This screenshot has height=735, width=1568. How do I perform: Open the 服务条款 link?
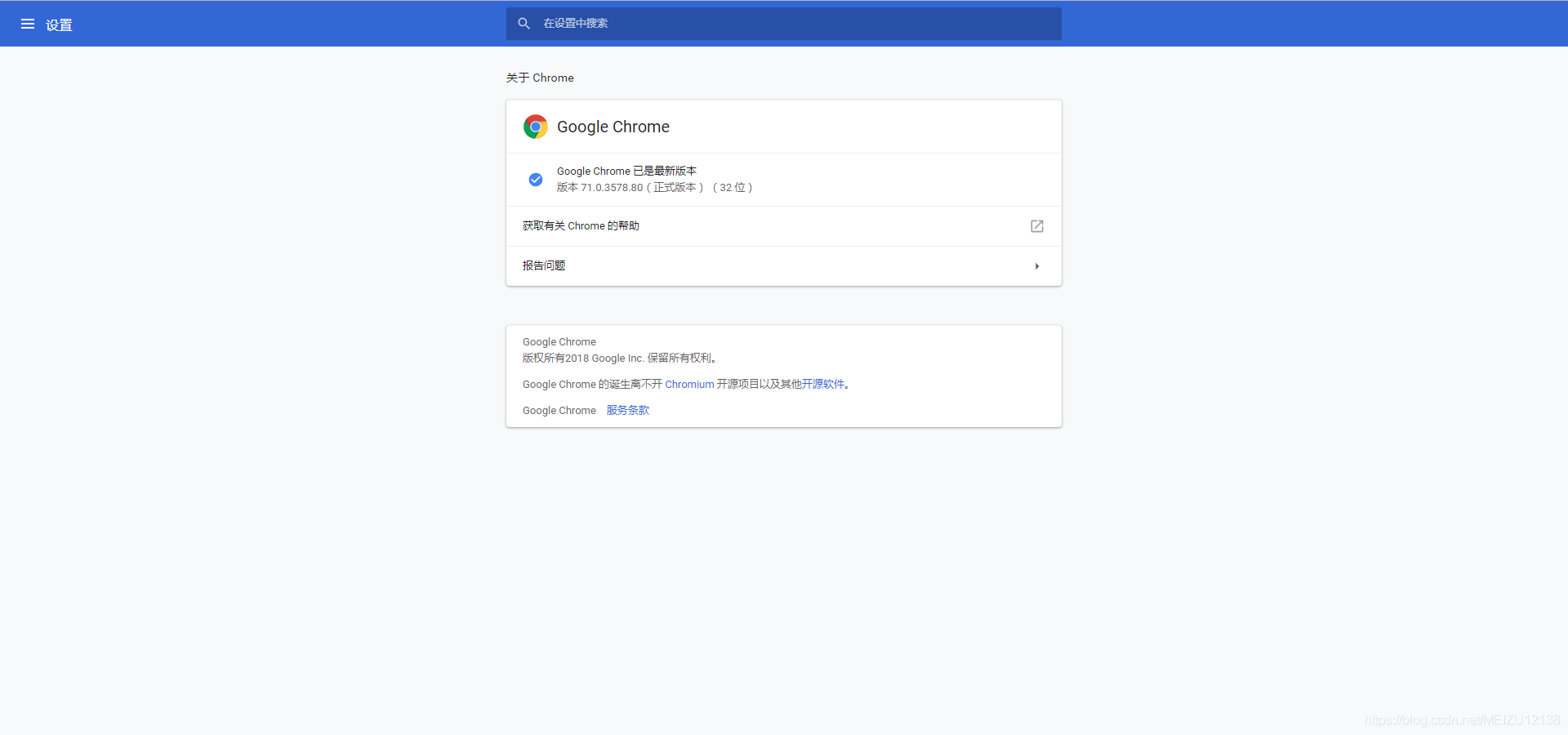[628, 411]
